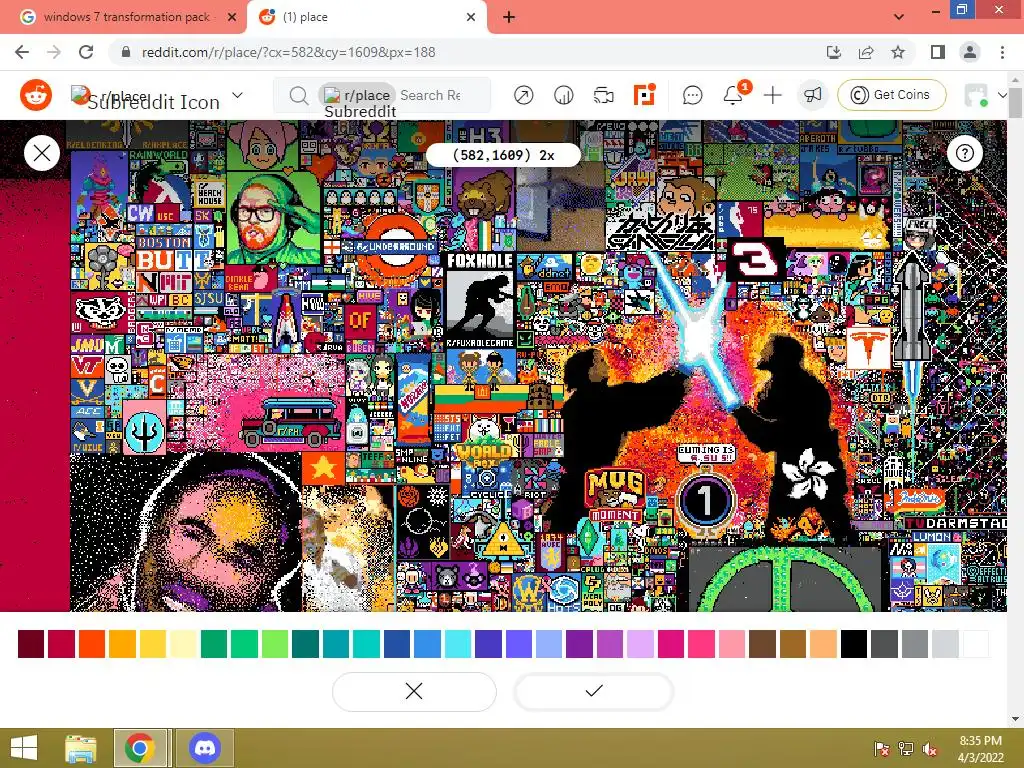Select the dark blue color swatch
The width and height of the screenshot is (1024, 768).
396,644
